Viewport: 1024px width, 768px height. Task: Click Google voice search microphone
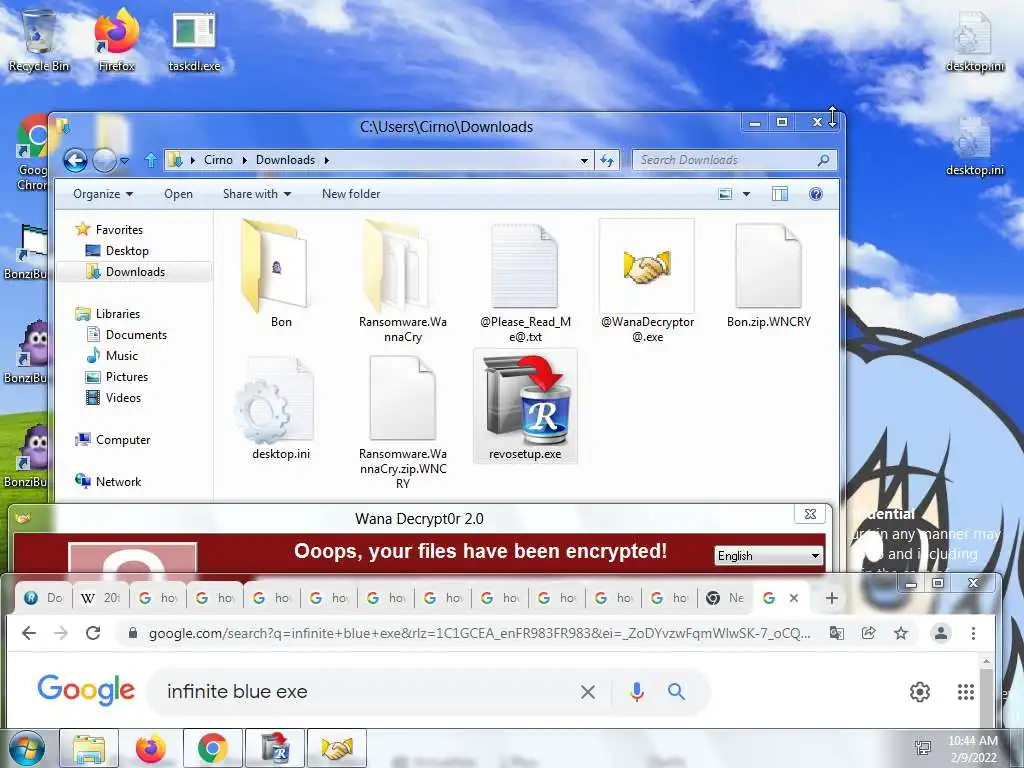click(x=637, y=692)
